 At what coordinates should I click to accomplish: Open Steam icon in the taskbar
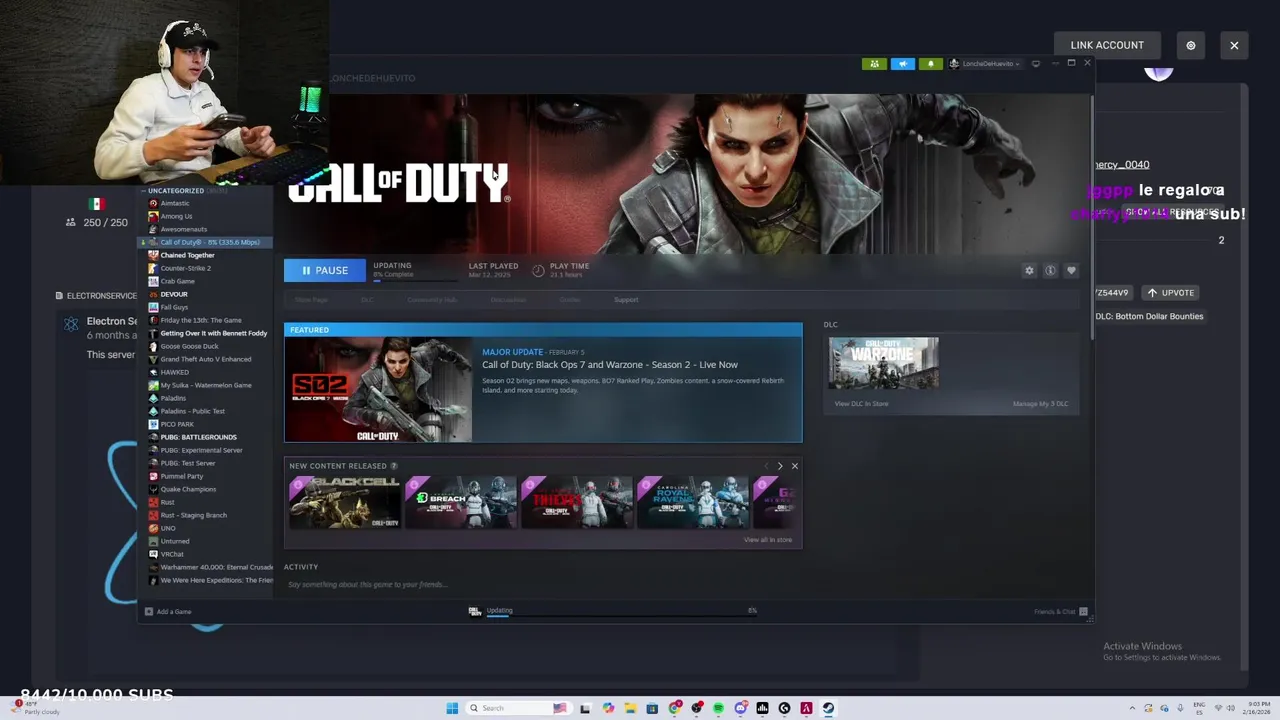[x=828, y=708]
